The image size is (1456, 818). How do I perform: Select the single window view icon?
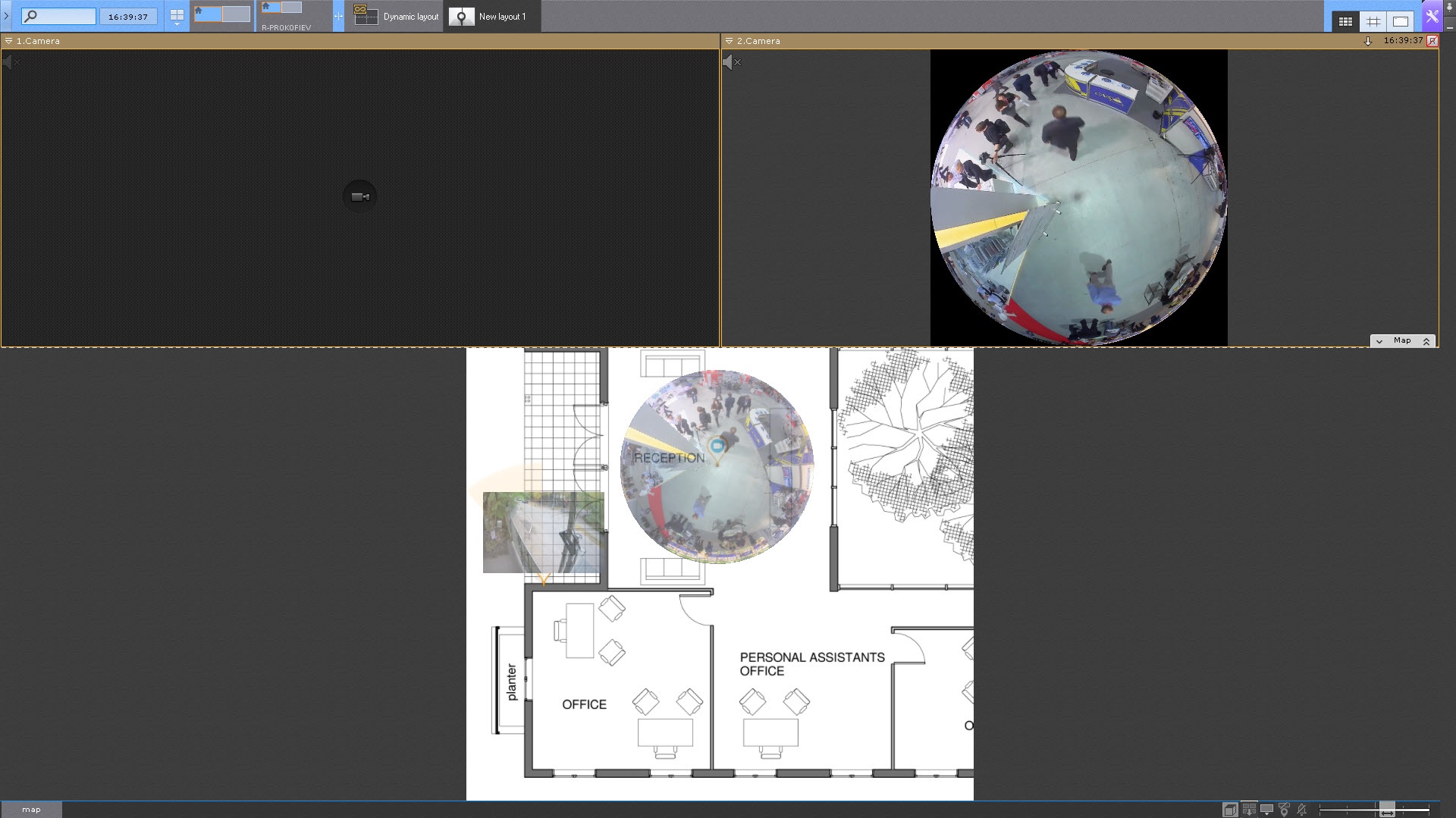point(1401,22)
